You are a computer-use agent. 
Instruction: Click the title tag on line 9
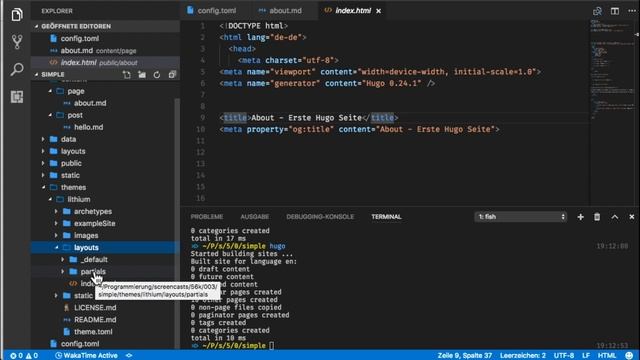click(235, 118)
